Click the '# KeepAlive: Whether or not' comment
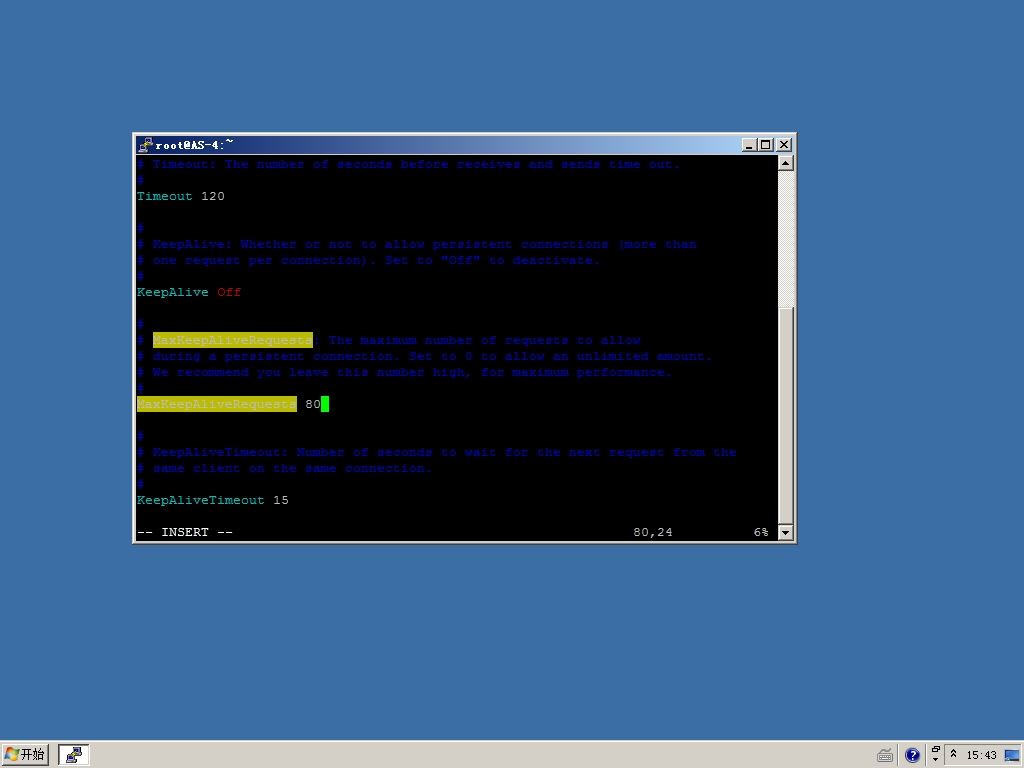The width and height of the screenshot is (1024, 768). click(417, 244)
